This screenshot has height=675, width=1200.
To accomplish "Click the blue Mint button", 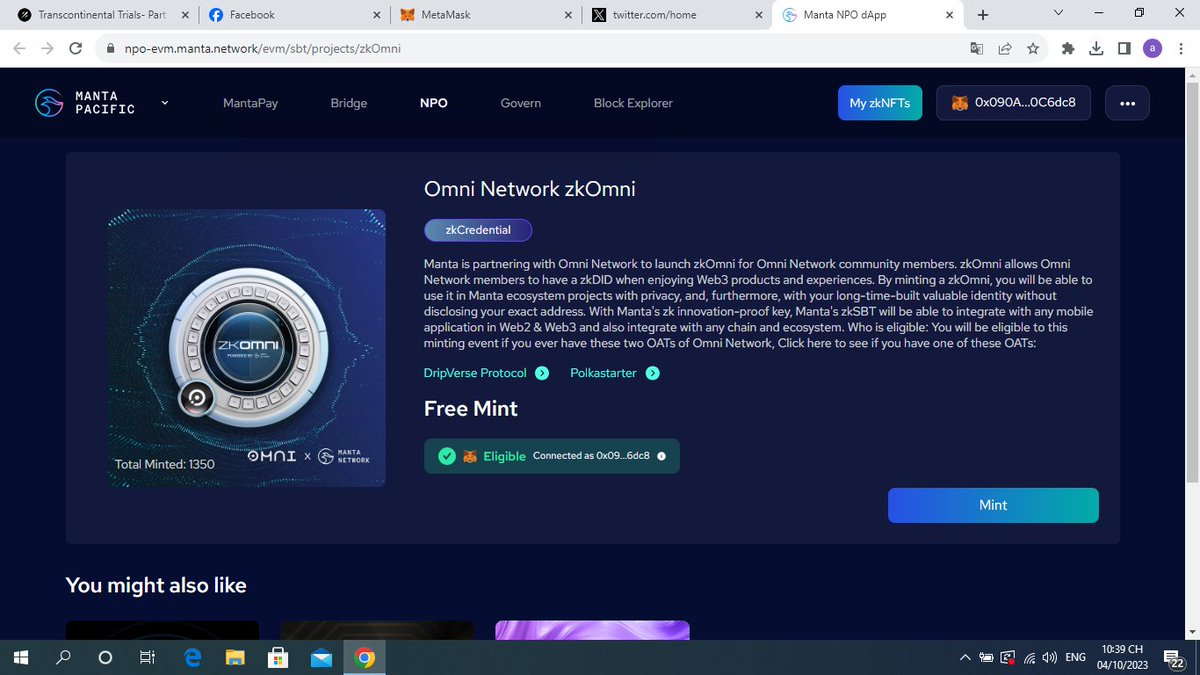I will click(x=993, y=505).
